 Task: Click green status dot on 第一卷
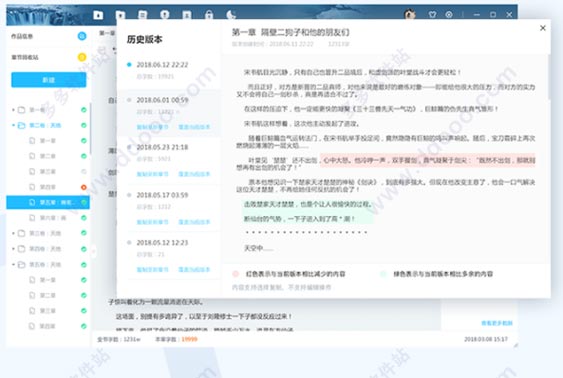pos(84,110)
